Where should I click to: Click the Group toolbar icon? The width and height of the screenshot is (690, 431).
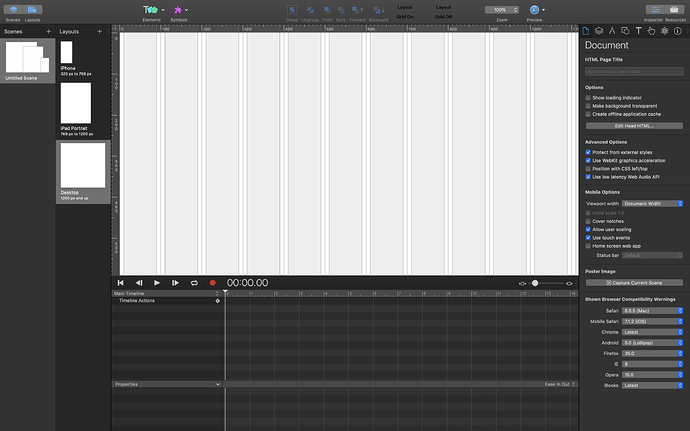[292, 10]
